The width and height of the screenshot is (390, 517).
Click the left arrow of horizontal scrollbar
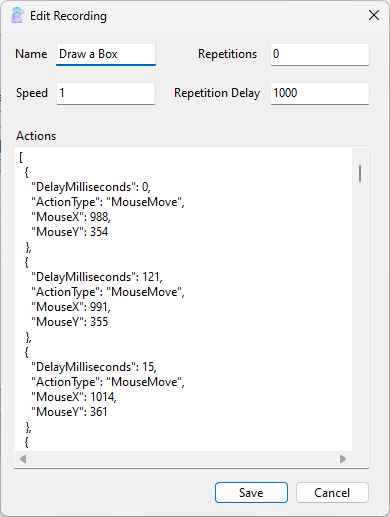[x=23, y=459]
